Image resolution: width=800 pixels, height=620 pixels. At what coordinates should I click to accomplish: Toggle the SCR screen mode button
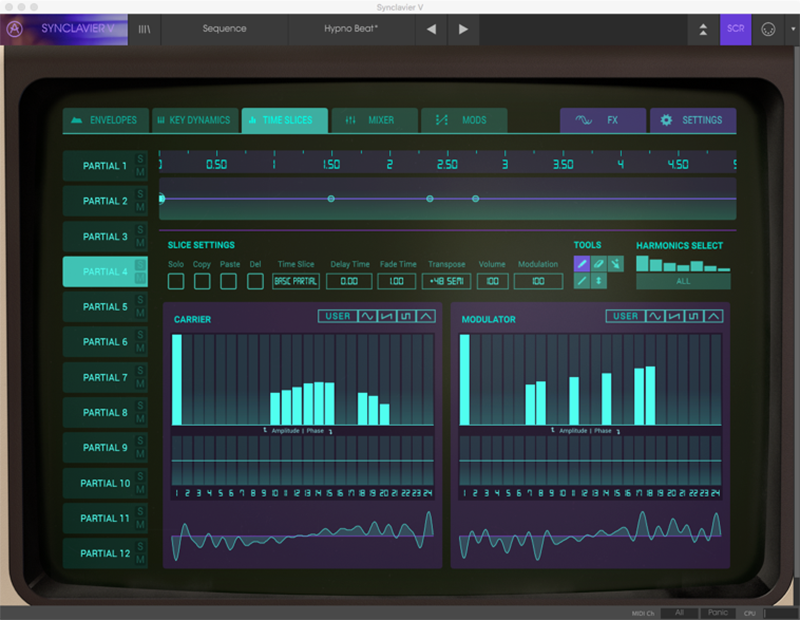735,29
